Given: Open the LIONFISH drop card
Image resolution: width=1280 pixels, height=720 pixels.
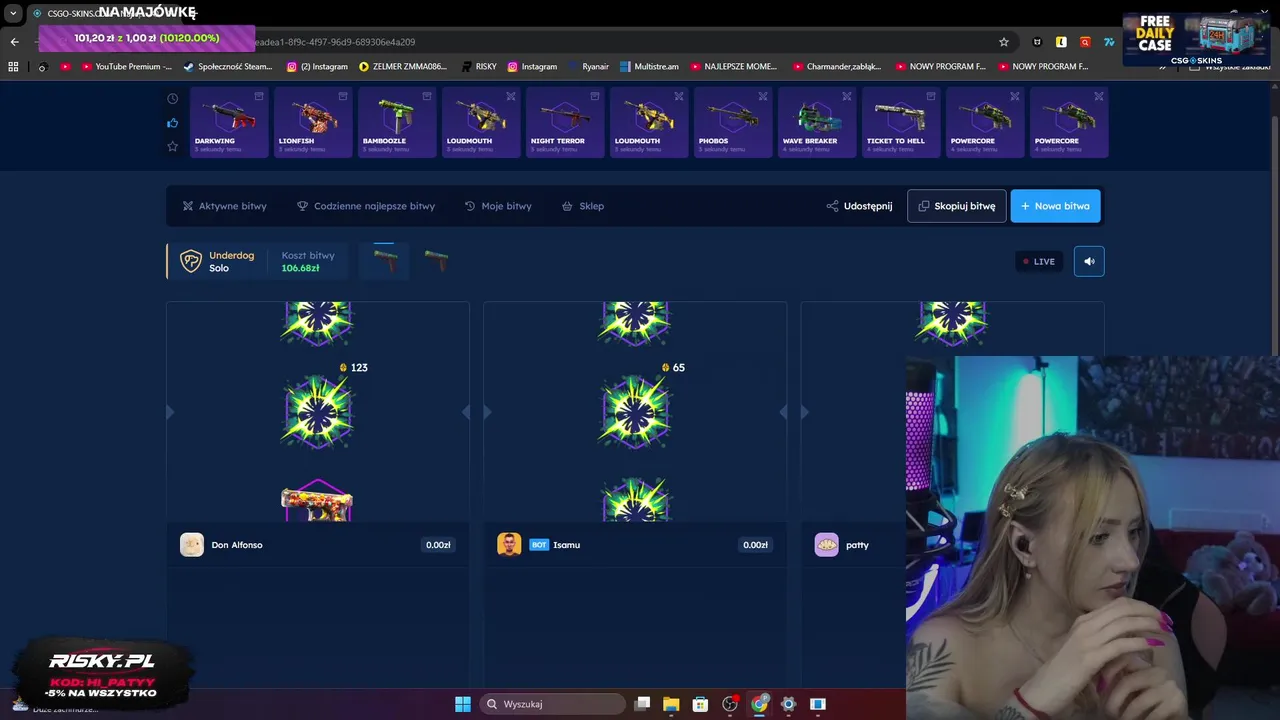Looking at the screenshot, I should tap(313, 122).
